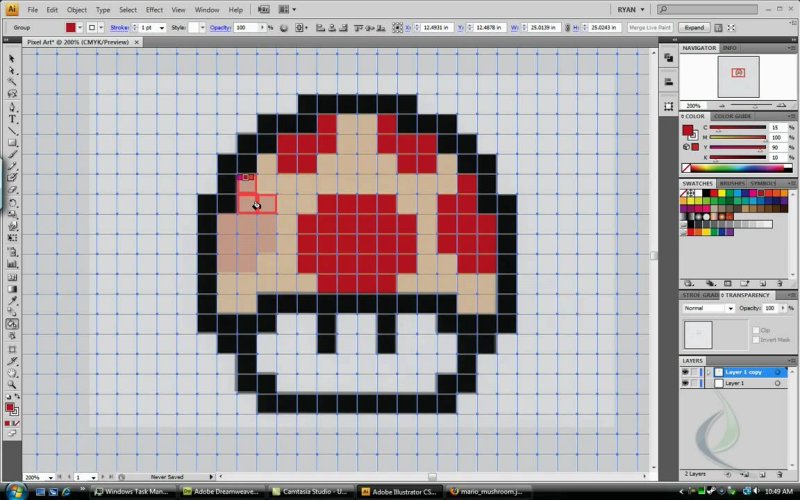
Task: Select the Selection tool arrow
Action: (12, 58)
